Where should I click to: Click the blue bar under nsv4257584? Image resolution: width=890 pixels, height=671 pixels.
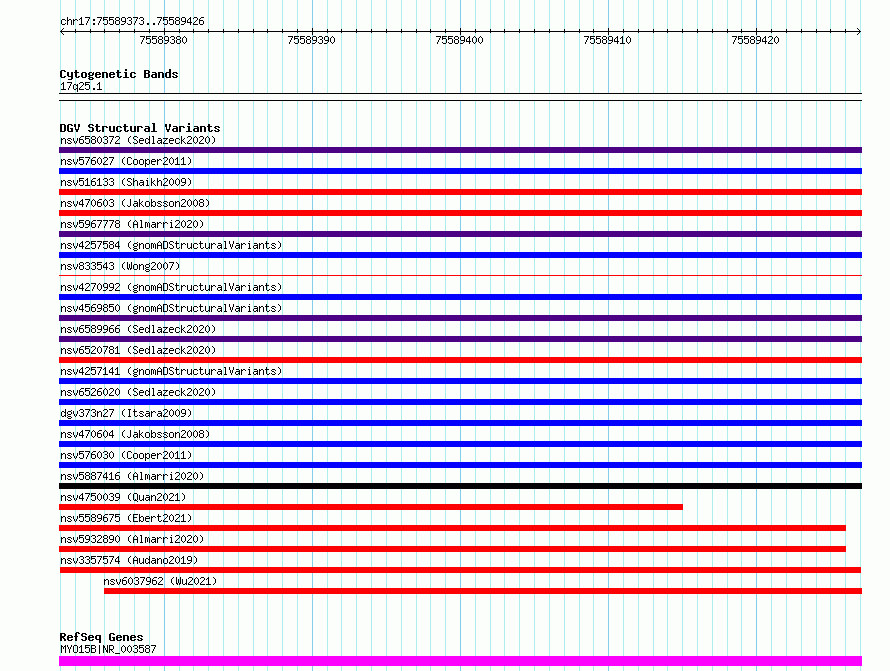click(460, 255)
